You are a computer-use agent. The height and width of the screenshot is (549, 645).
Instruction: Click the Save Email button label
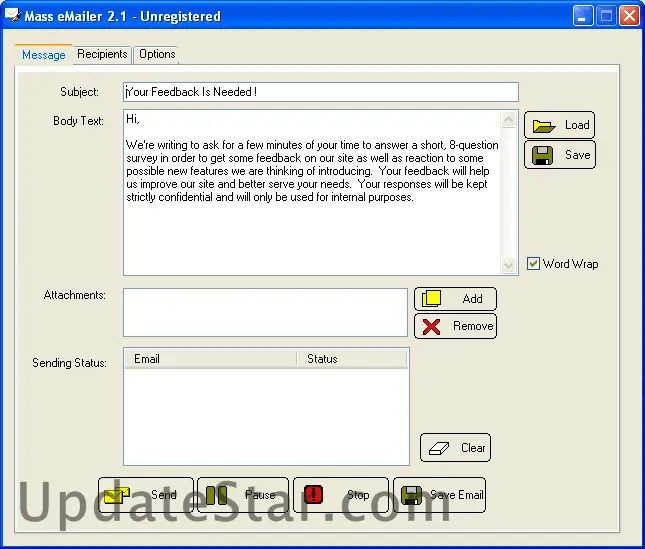coord(457,494)
